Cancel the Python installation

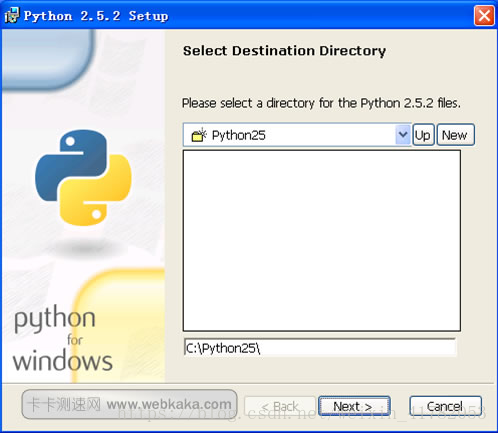click(x=445, y=406)
